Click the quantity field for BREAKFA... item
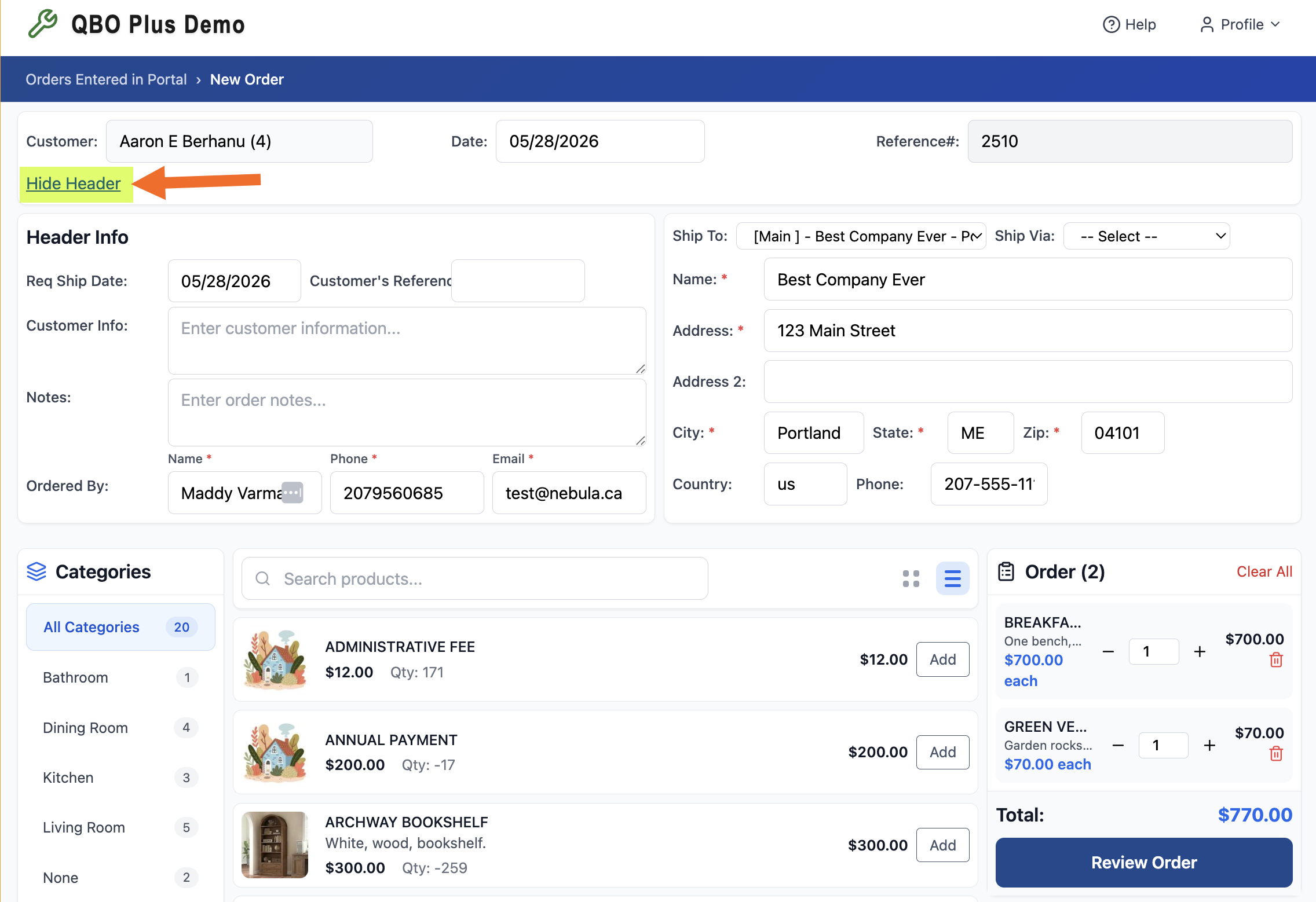The image size is (1316, 902). pos(1154,651)
